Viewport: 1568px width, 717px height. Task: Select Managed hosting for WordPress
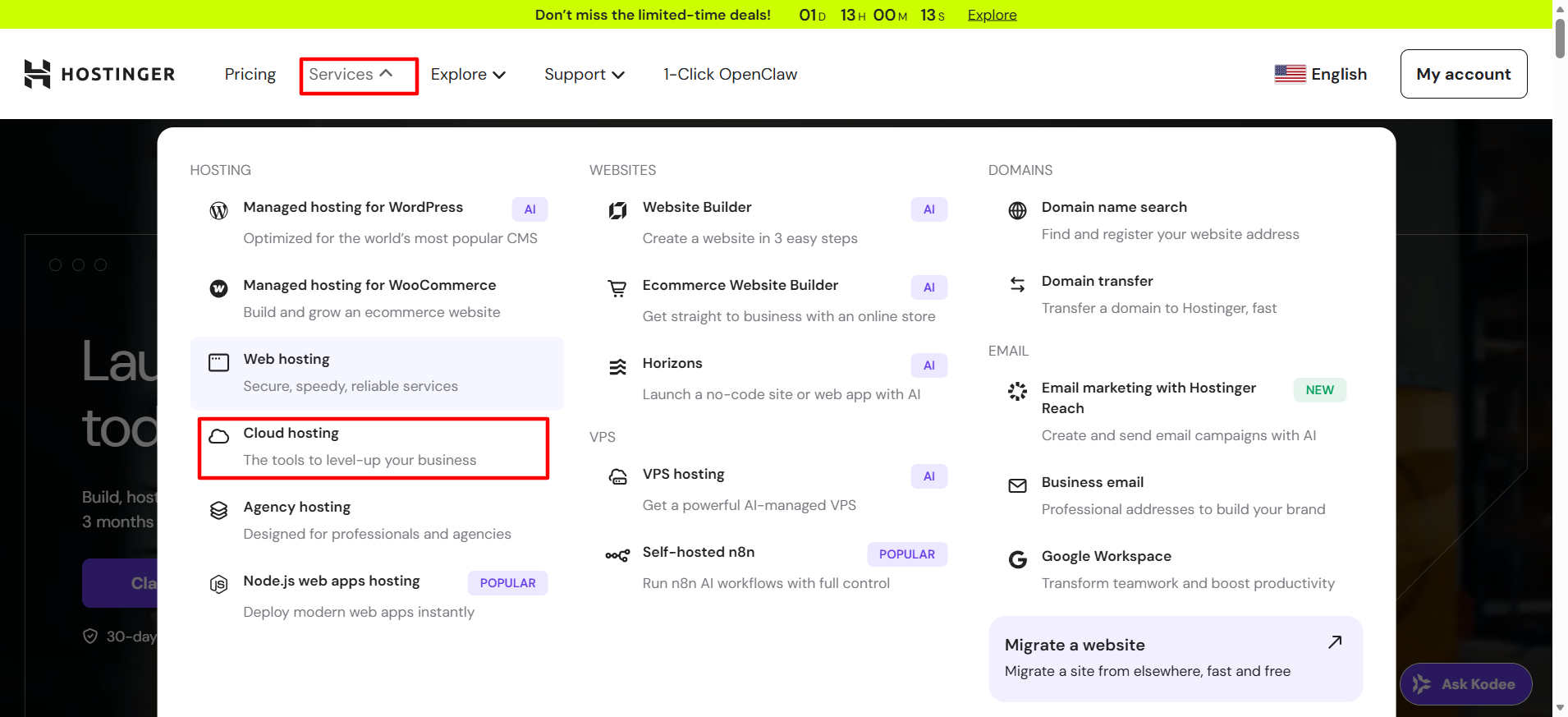click(378, 222)
